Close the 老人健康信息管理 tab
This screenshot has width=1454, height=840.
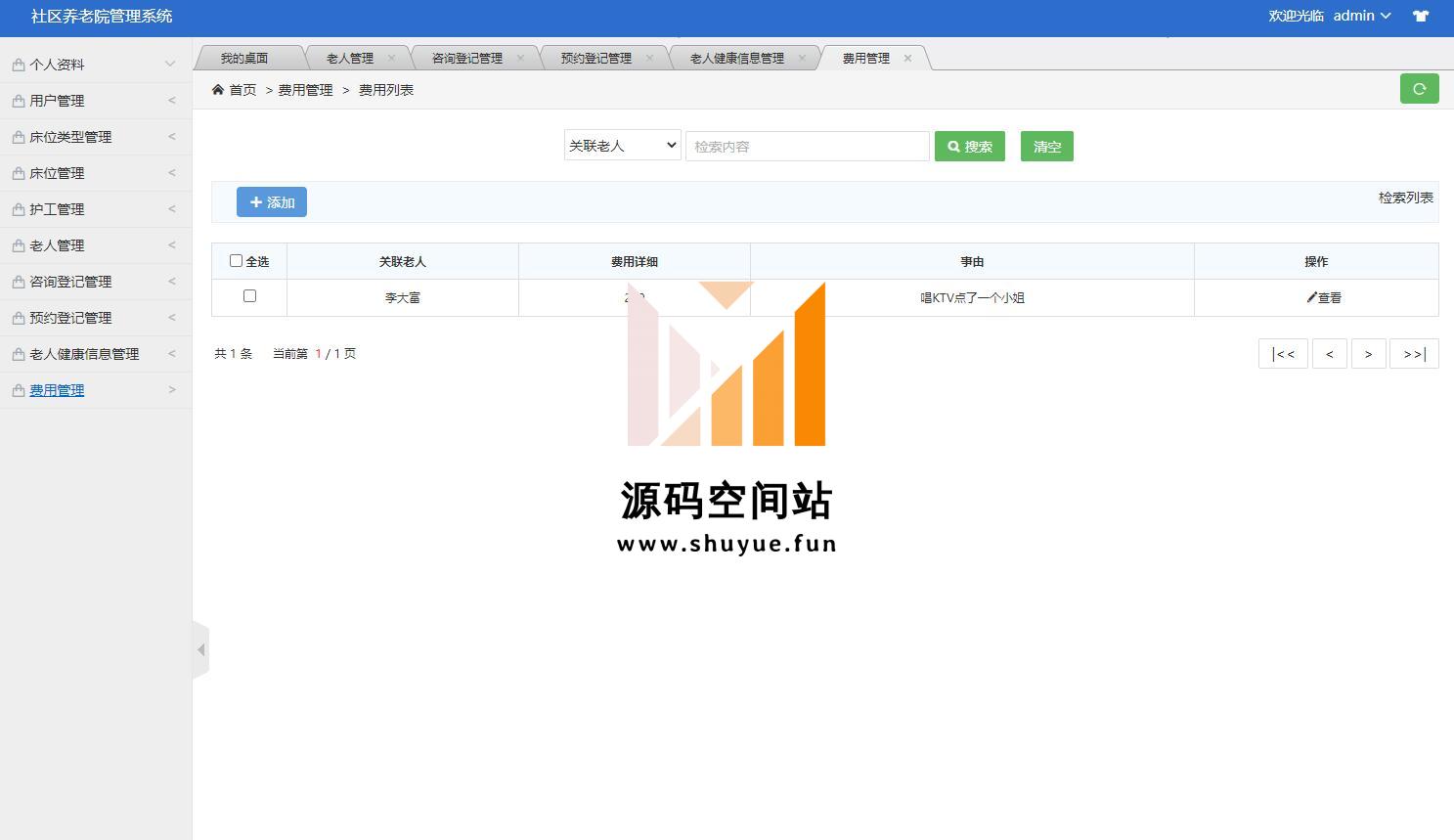tap(802, 58)
